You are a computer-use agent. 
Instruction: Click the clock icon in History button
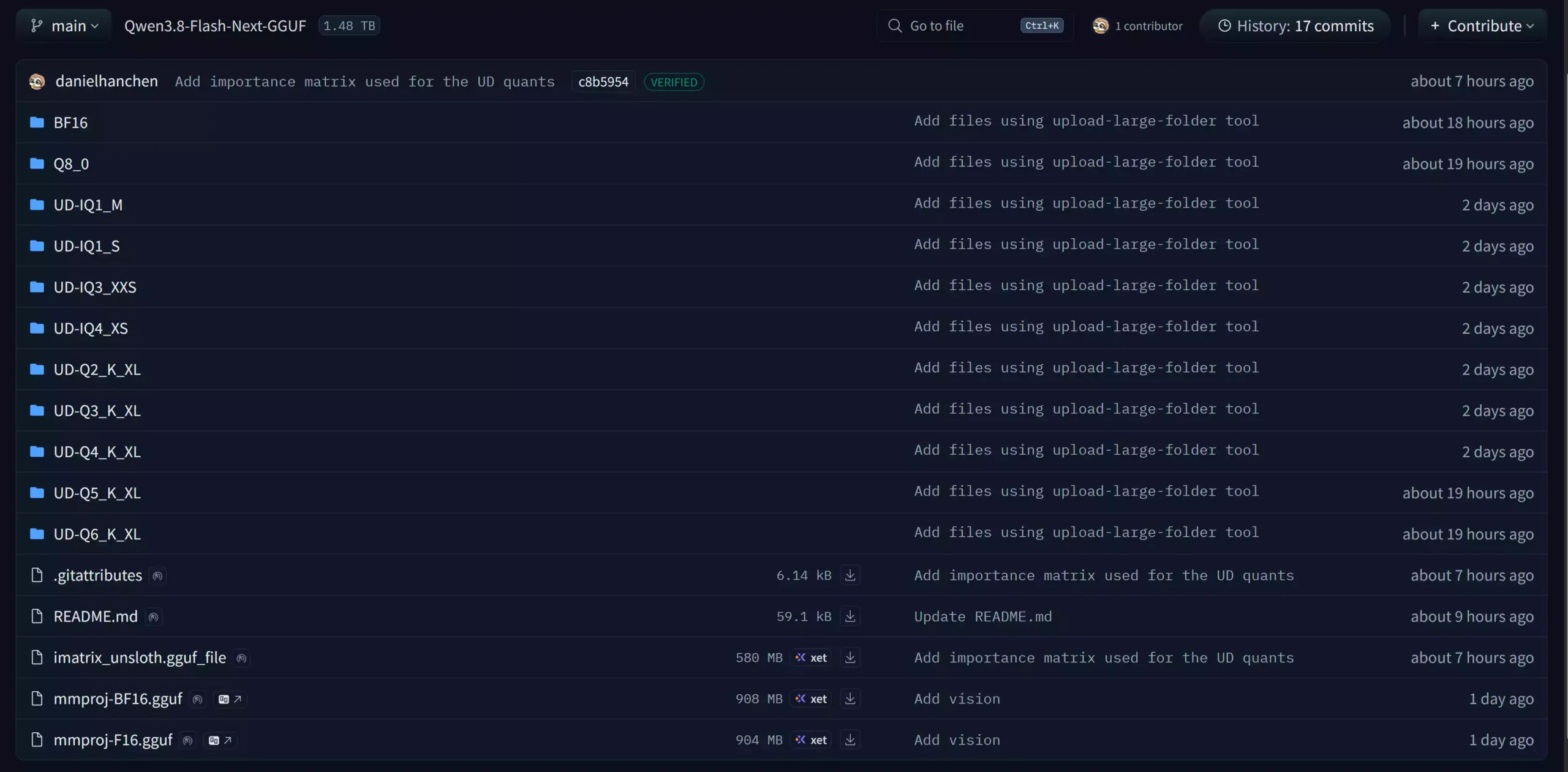(x=1224, y=26)
